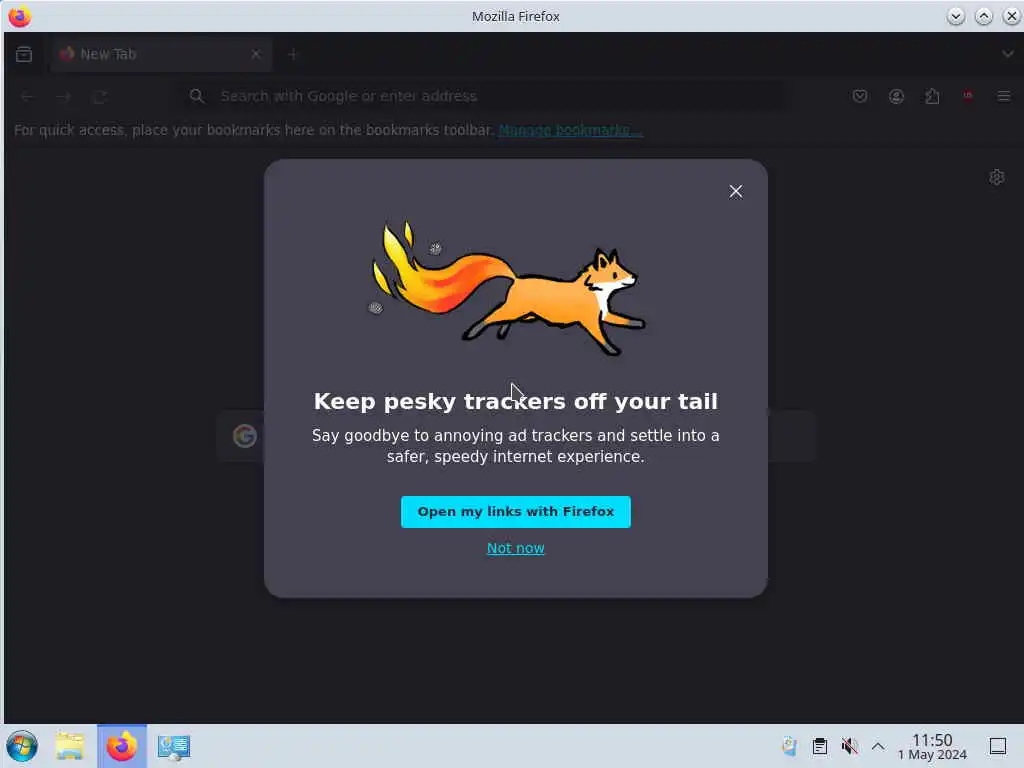Image resolution: width=1024 pixels, height=768 pixels.
Task: Open Save to Pocket icon
Action: point(860,97)
